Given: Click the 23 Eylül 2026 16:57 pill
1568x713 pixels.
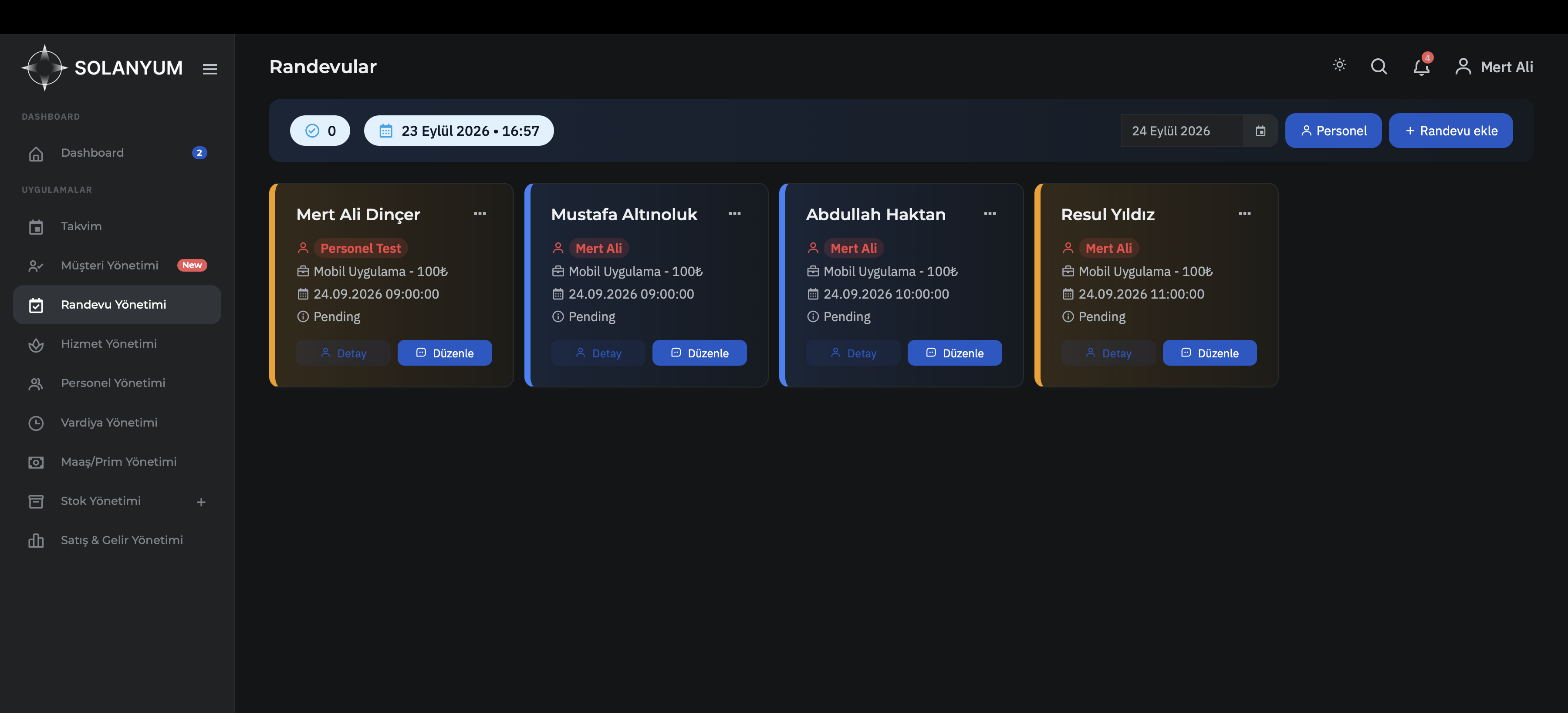Looking at the screenshot, I should tap(458, 131).
